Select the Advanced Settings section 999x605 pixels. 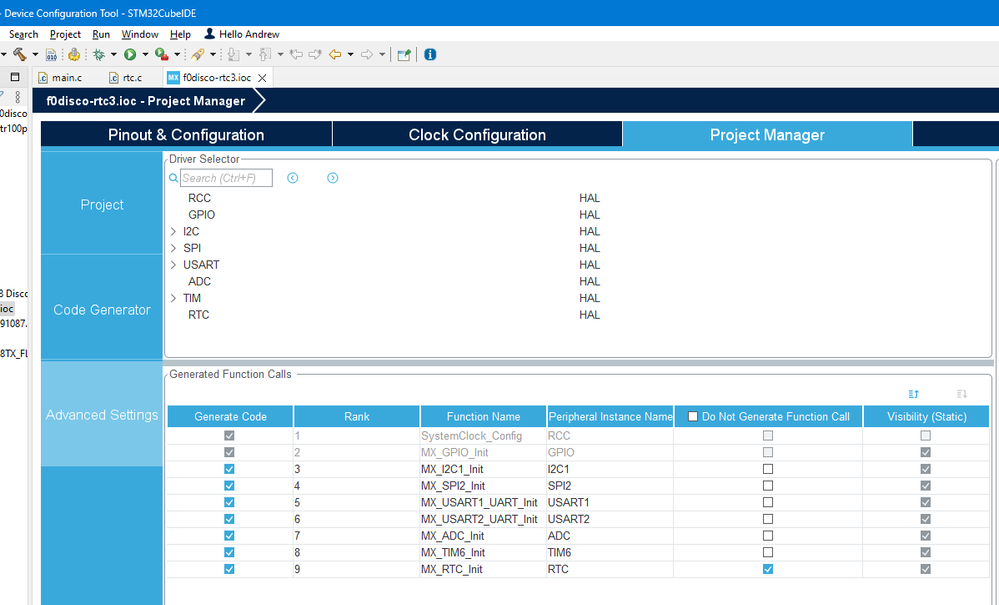click(x=102, y=415)
